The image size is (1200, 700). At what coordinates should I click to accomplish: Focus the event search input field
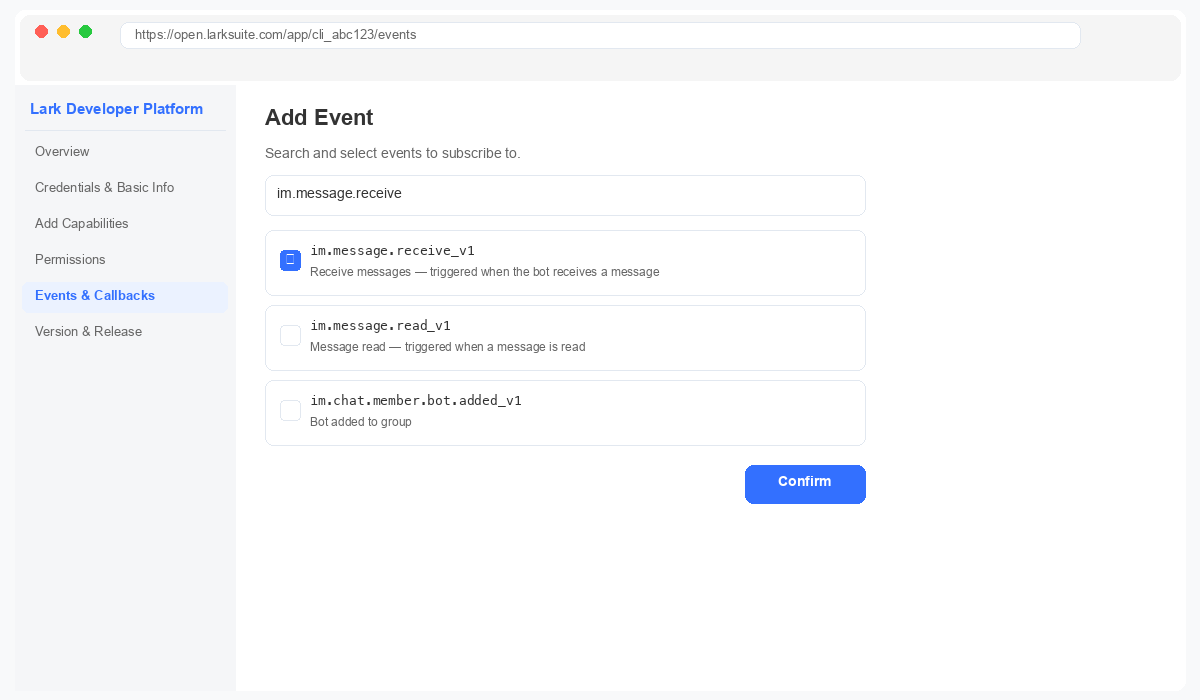click(x=565, y=195)
